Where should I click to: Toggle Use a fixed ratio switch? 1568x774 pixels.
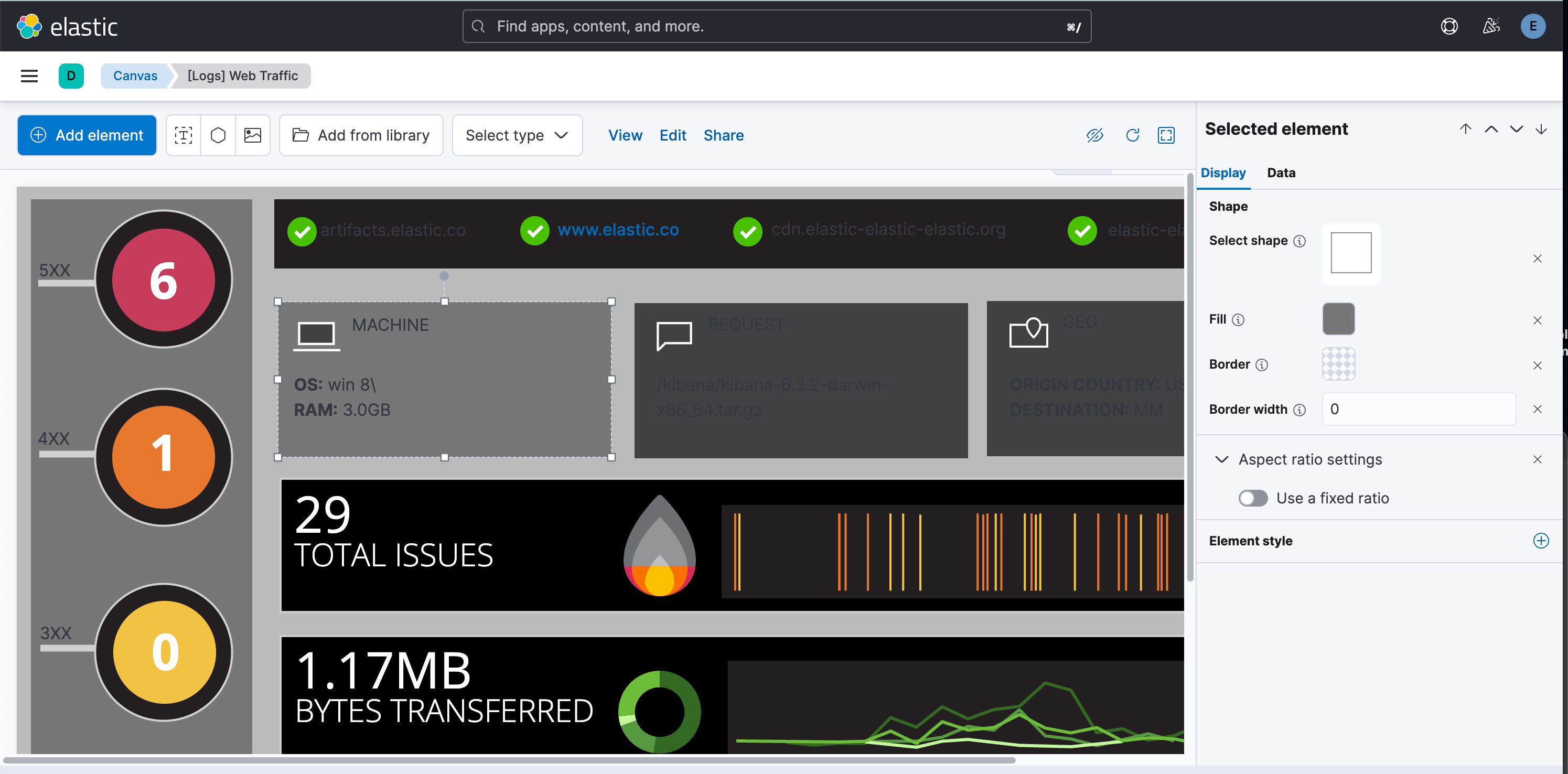1253,498
